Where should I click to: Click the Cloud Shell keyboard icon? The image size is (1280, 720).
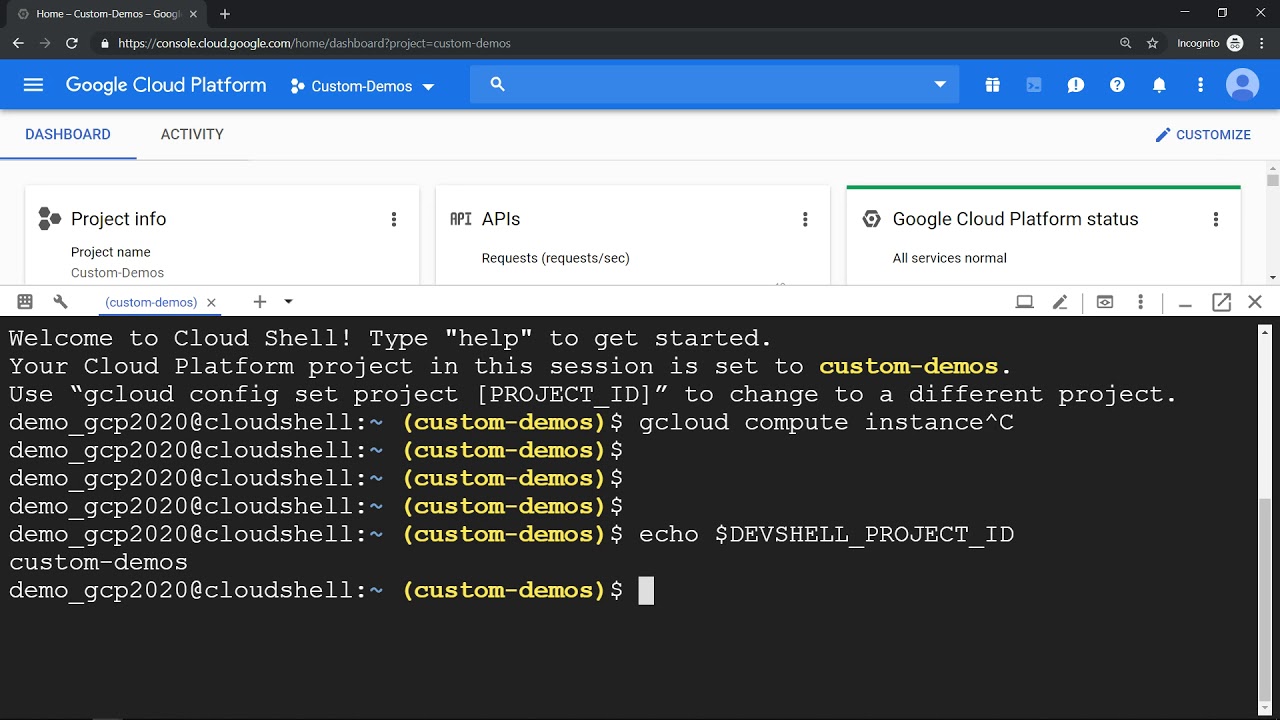point(25,302)
